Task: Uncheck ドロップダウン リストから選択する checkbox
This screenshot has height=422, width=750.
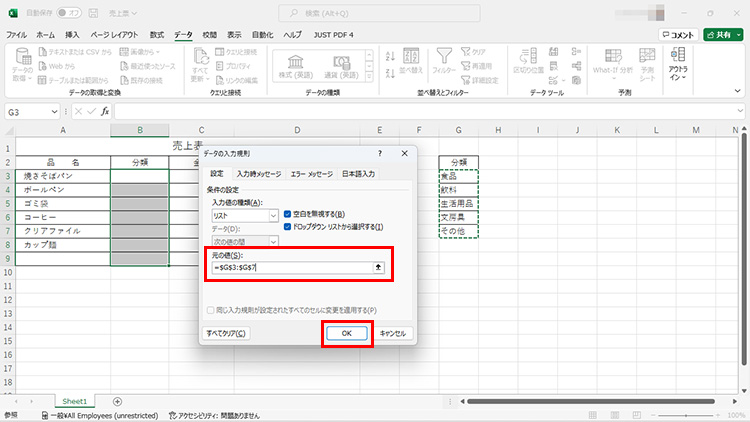Action: coord(288,227)
